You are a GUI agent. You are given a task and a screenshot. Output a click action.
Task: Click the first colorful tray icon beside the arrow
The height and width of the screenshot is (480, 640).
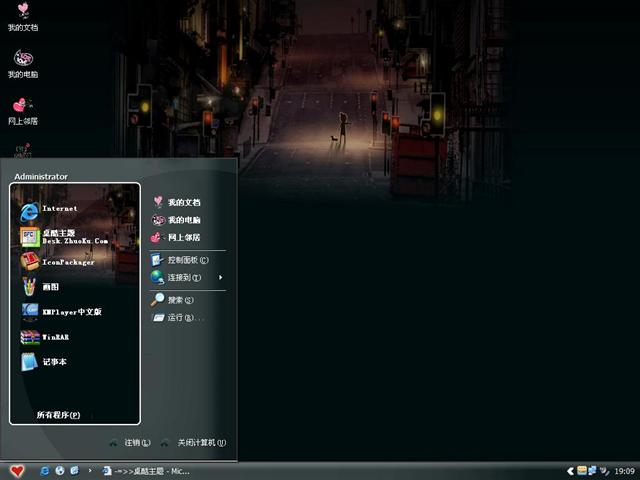click(582, 471)
